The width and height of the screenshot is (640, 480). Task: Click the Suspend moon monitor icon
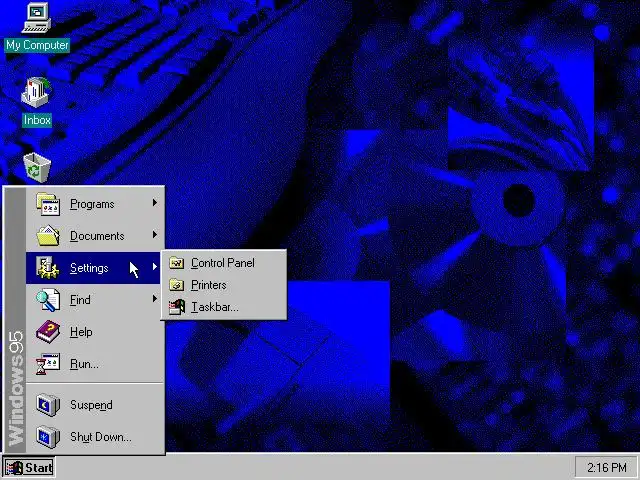pos(48,405)
